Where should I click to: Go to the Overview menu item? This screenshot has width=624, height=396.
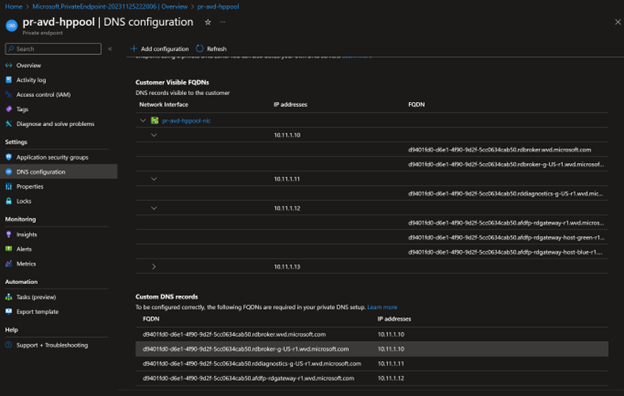click(x=28, y=65)
